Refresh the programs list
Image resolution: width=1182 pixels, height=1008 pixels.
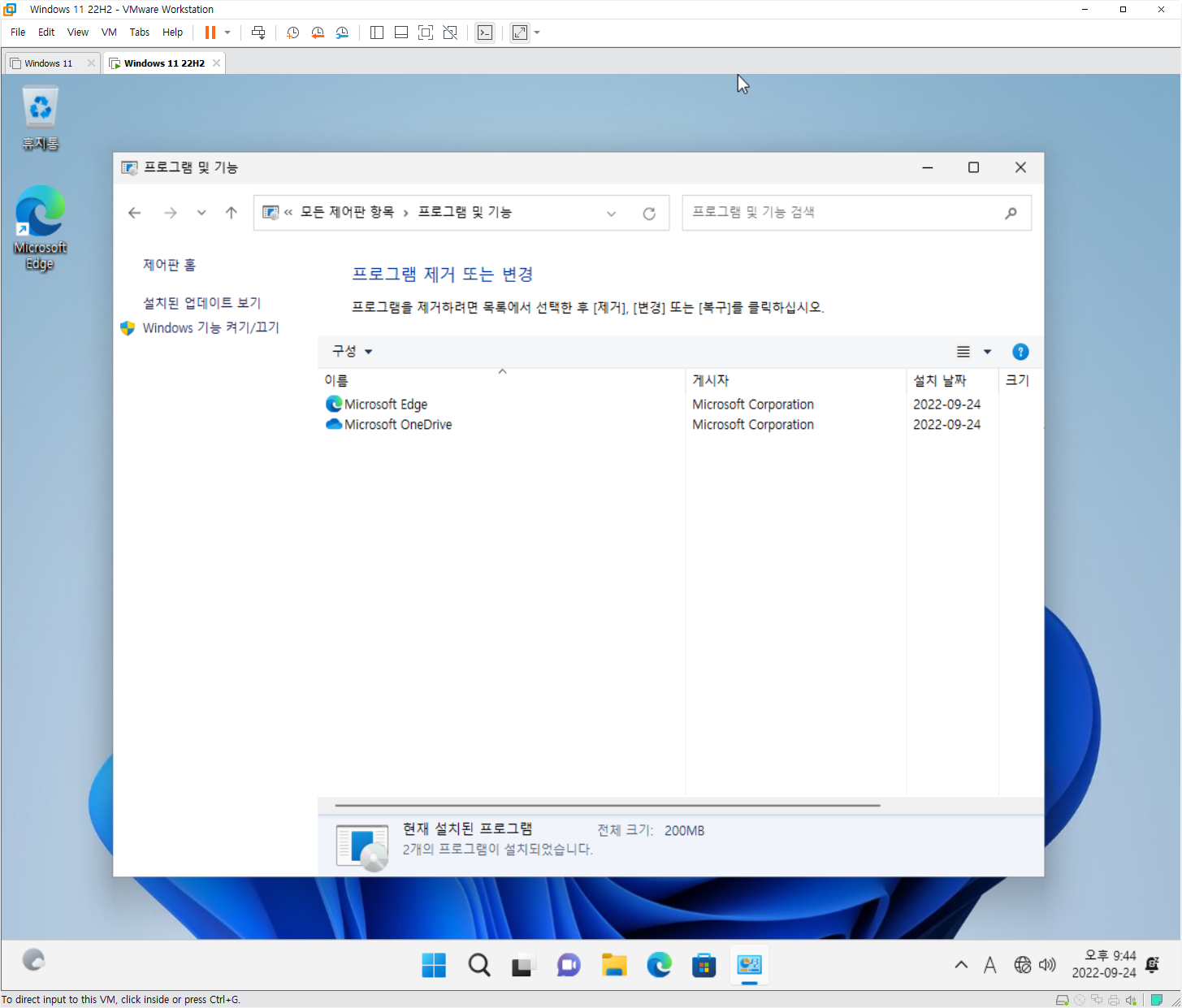tap(649, 214)
